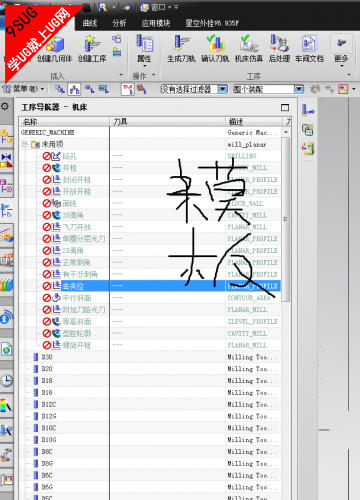Open the color palette sidebar tab
Screen dimensions: 360x500
(x=6, y=406)
